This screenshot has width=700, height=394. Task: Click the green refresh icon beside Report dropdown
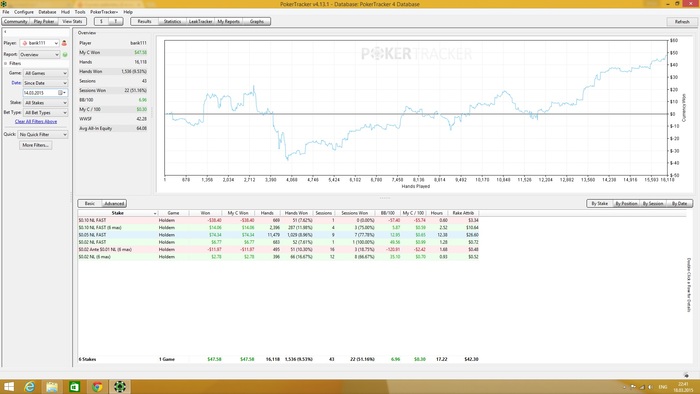coord(65,54)
